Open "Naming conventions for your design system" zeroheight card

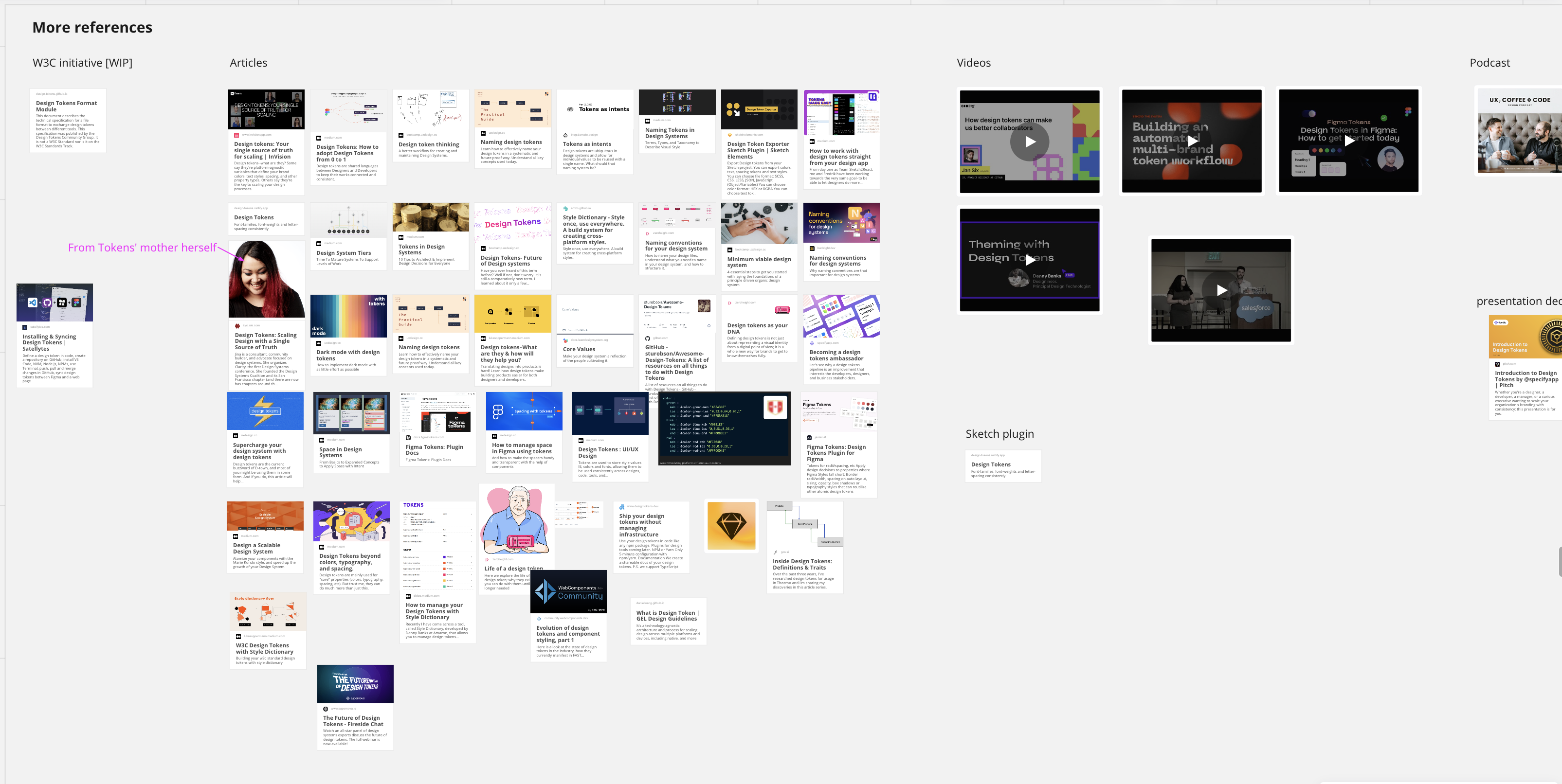(677, 239)
